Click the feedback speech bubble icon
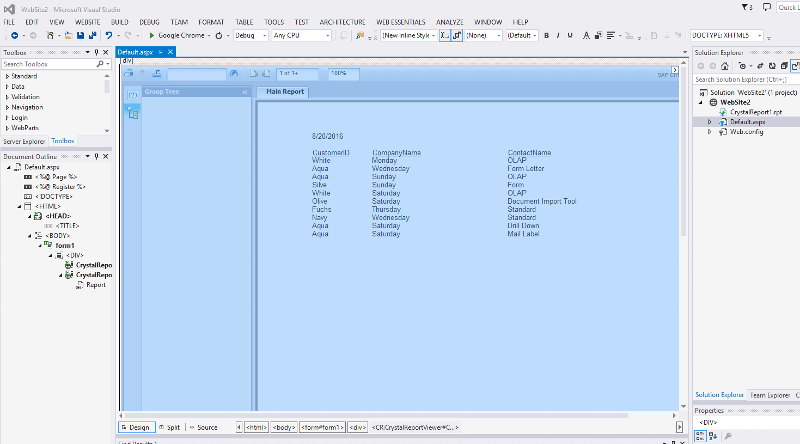 (x=766, y=7)
